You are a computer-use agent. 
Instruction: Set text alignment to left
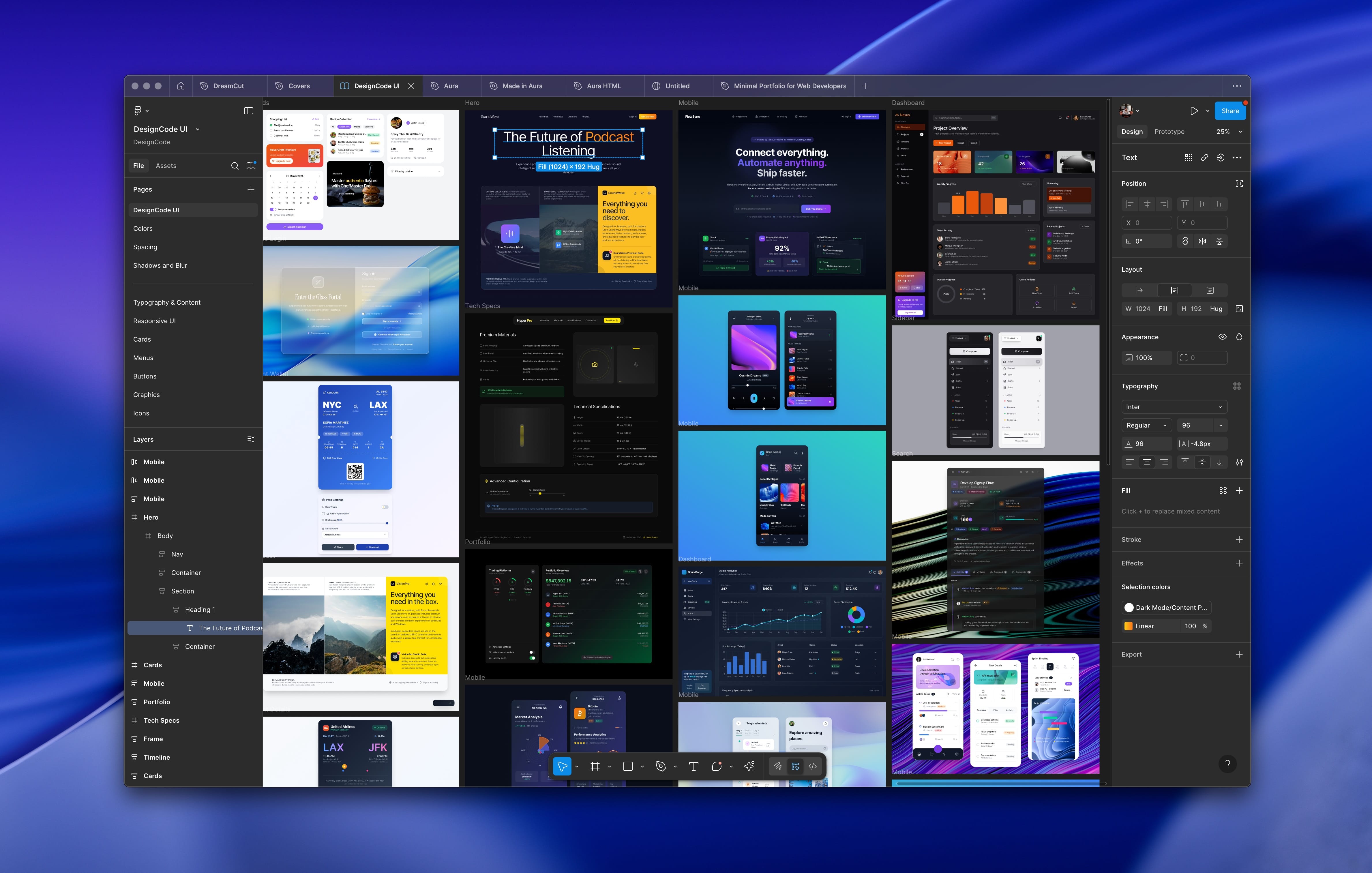pos(1129,462)
